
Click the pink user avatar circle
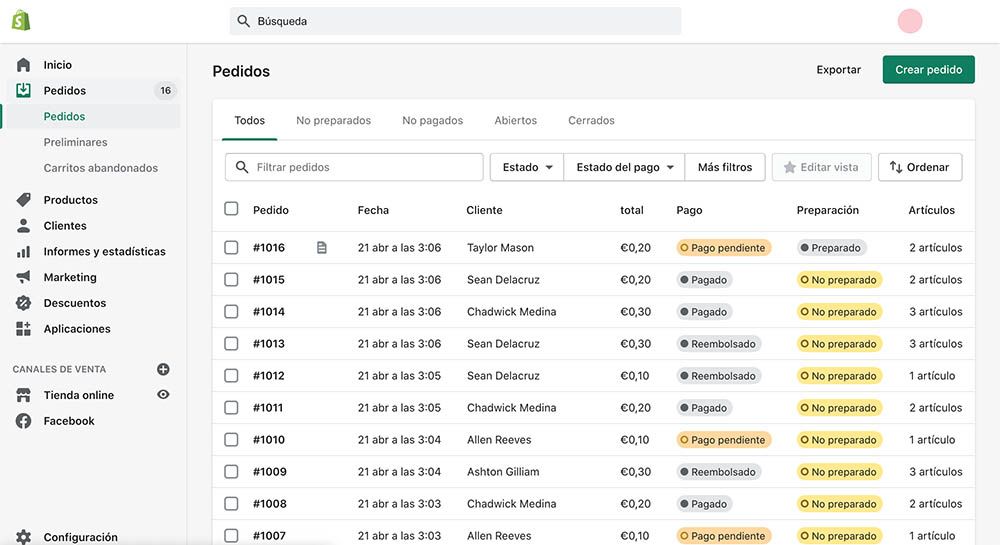coord(910,21)
